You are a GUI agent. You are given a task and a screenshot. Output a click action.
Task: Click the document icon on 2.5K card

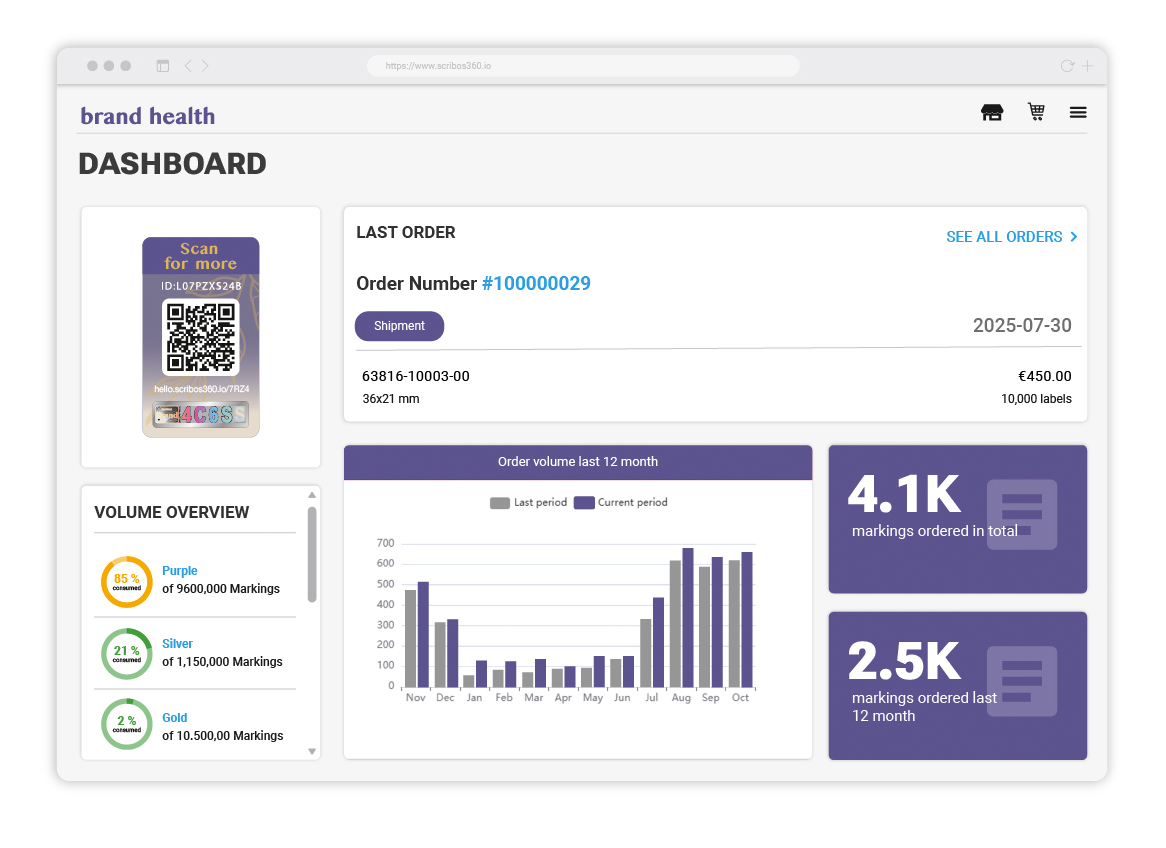[1021, 681]
